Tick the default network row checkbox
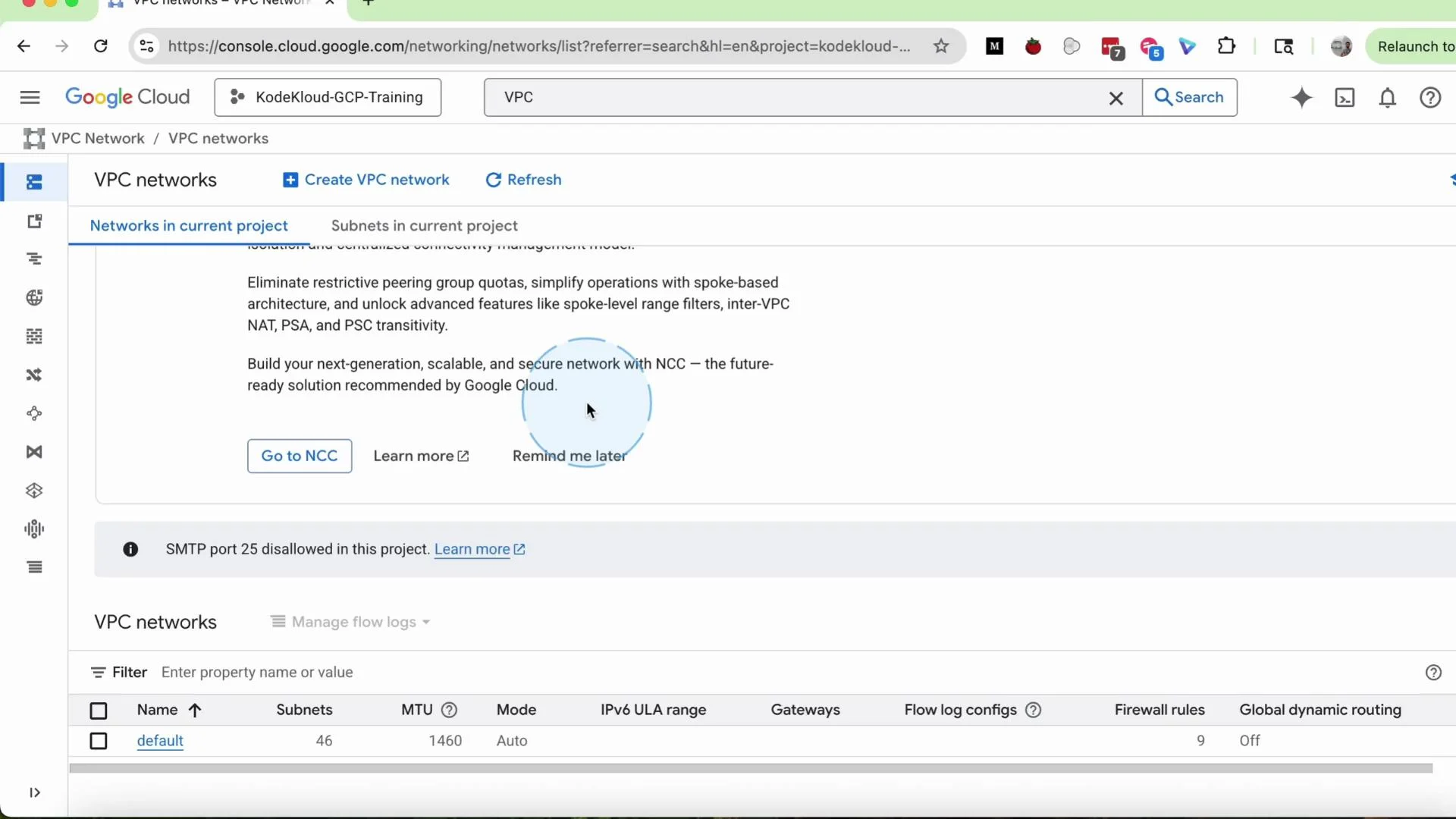This screenshot has height=819, width=1456. click(99, 741)
